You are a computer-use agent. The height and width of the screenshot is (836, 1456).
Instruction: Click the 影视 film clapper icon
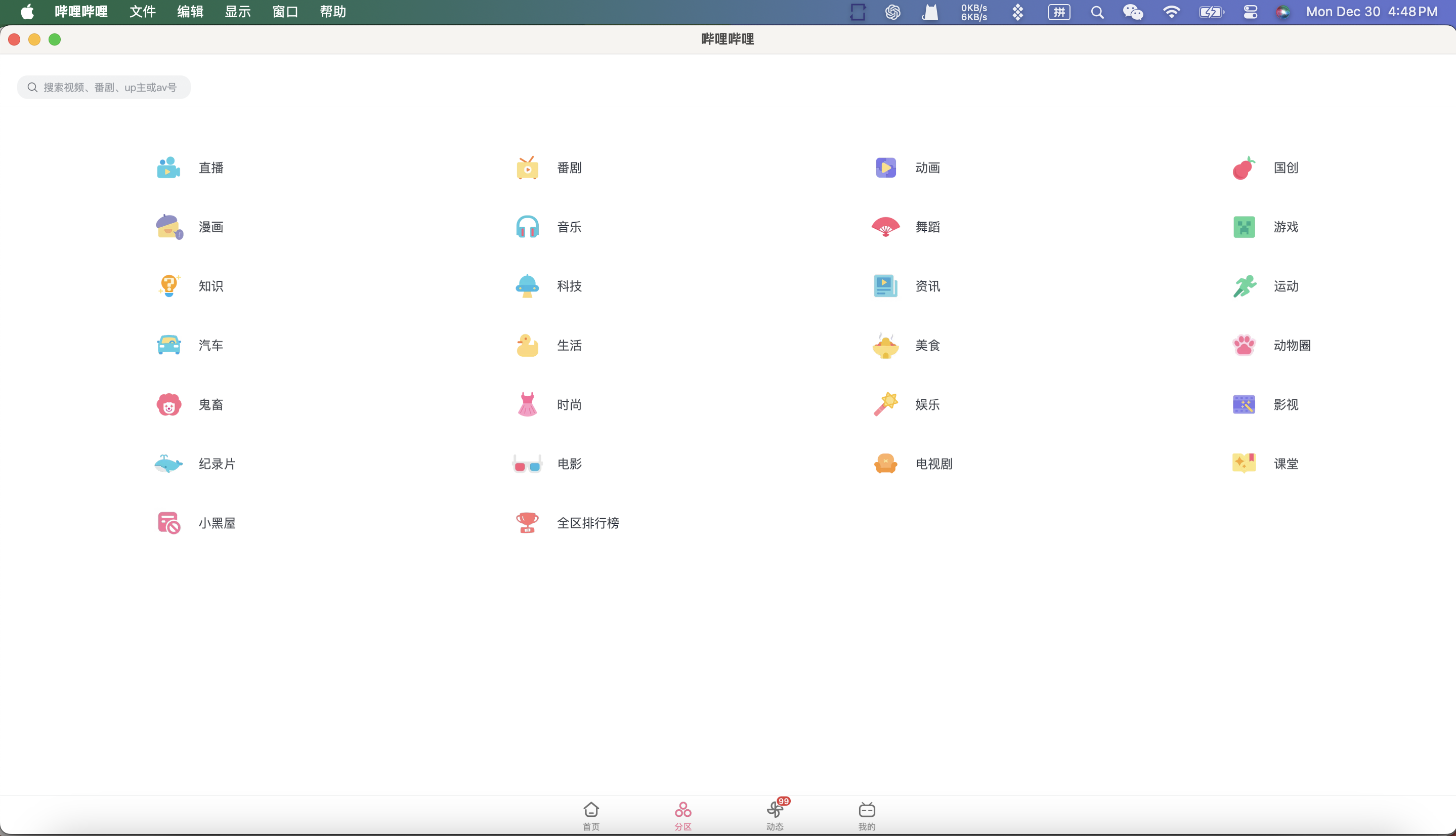tap(1244, 404)
